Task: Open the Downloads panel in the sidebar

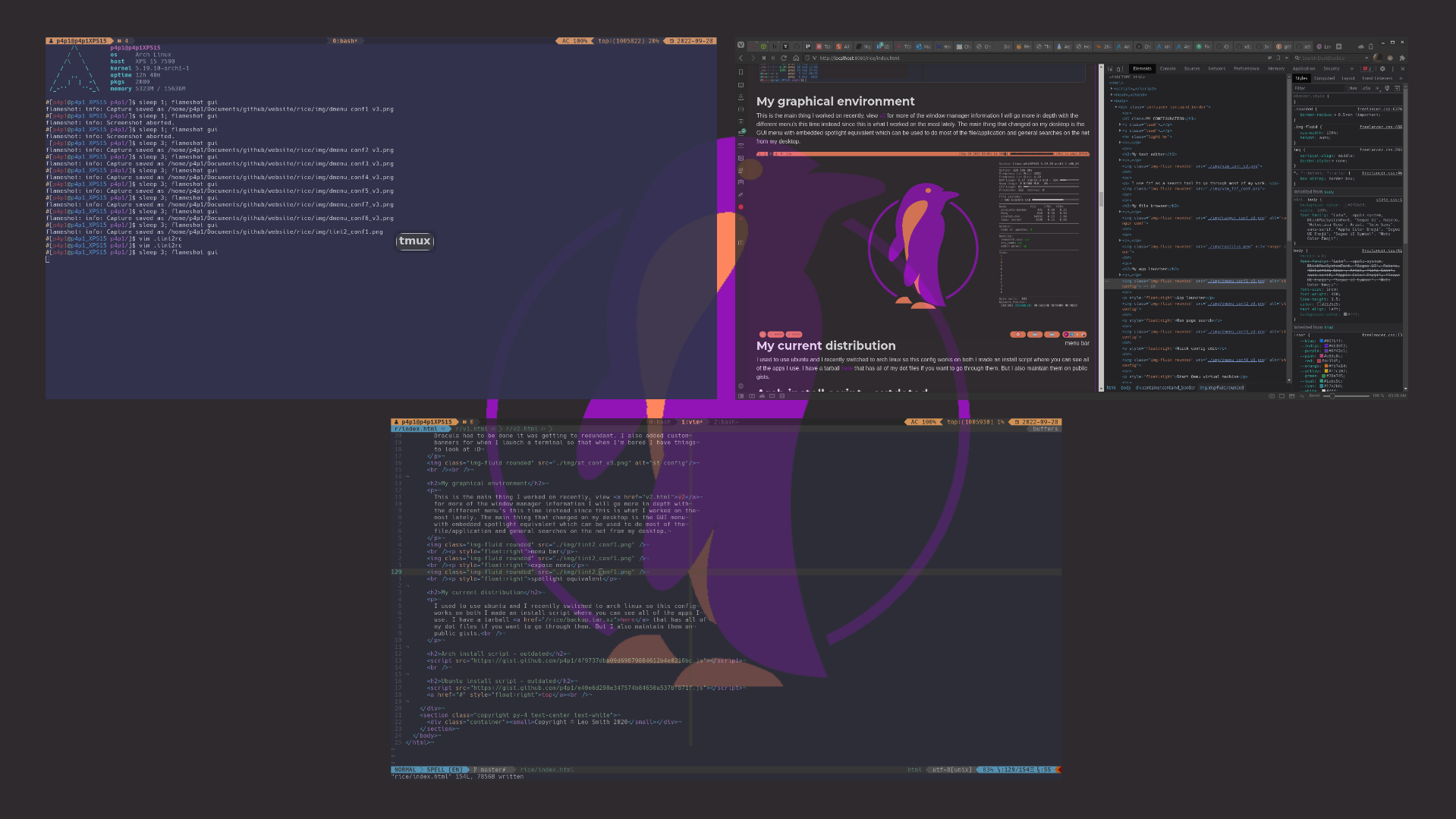Action: [741, 97]
